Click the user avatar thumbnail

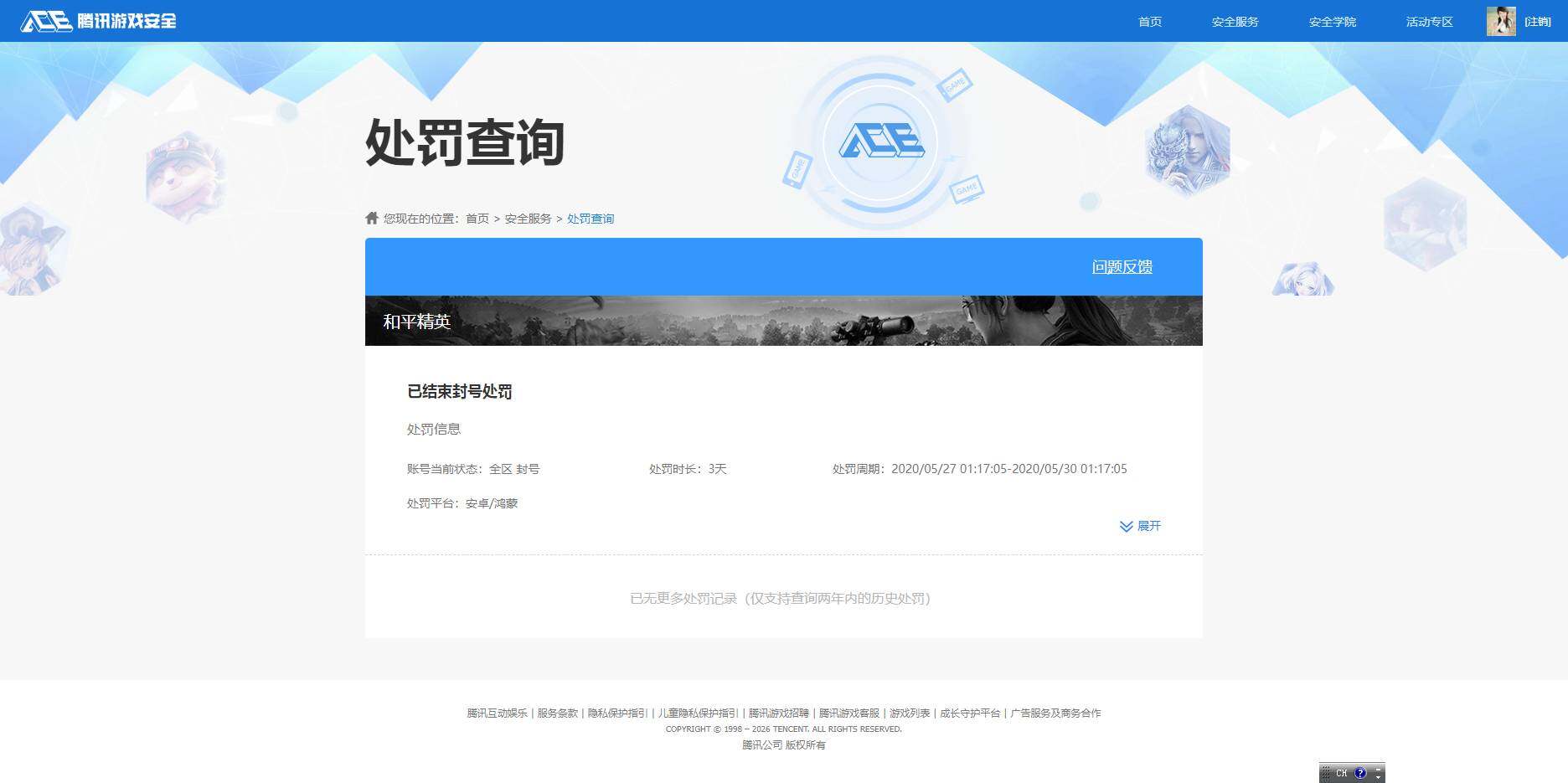[1500, 21]
